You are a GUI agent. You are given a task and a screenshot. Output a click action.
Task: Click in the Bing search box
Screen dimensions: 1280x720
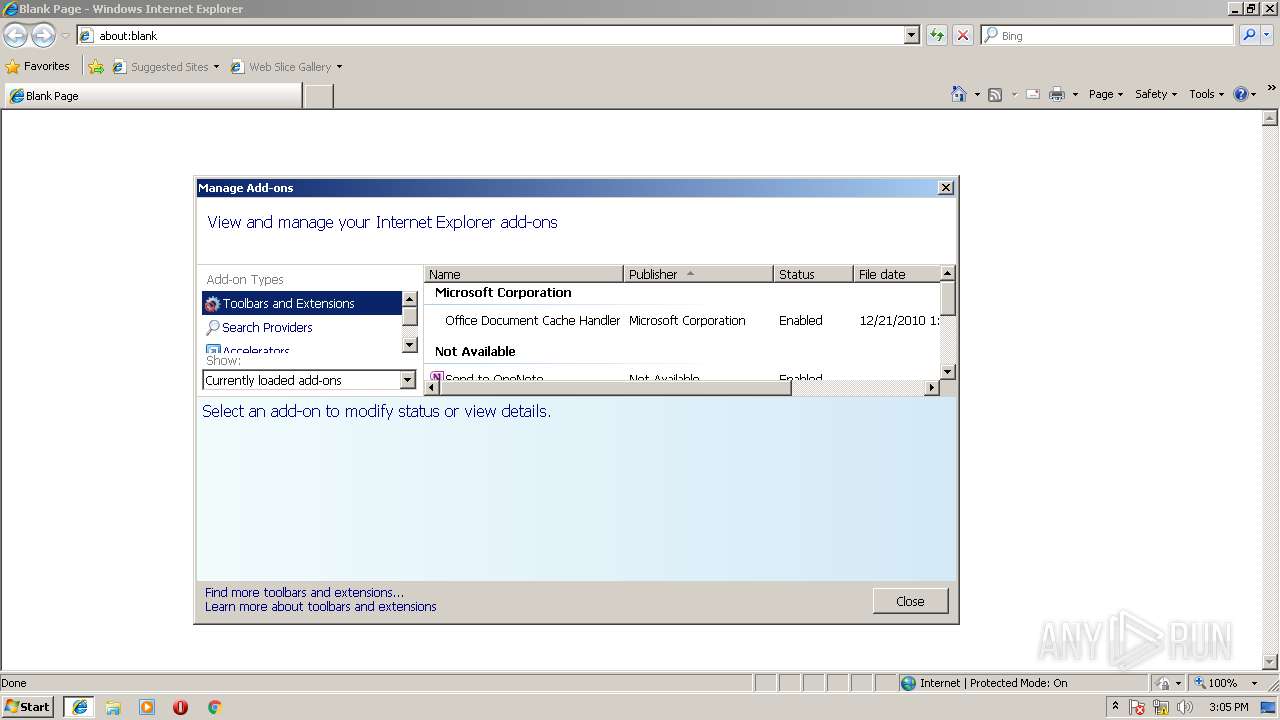point(1107,35)
